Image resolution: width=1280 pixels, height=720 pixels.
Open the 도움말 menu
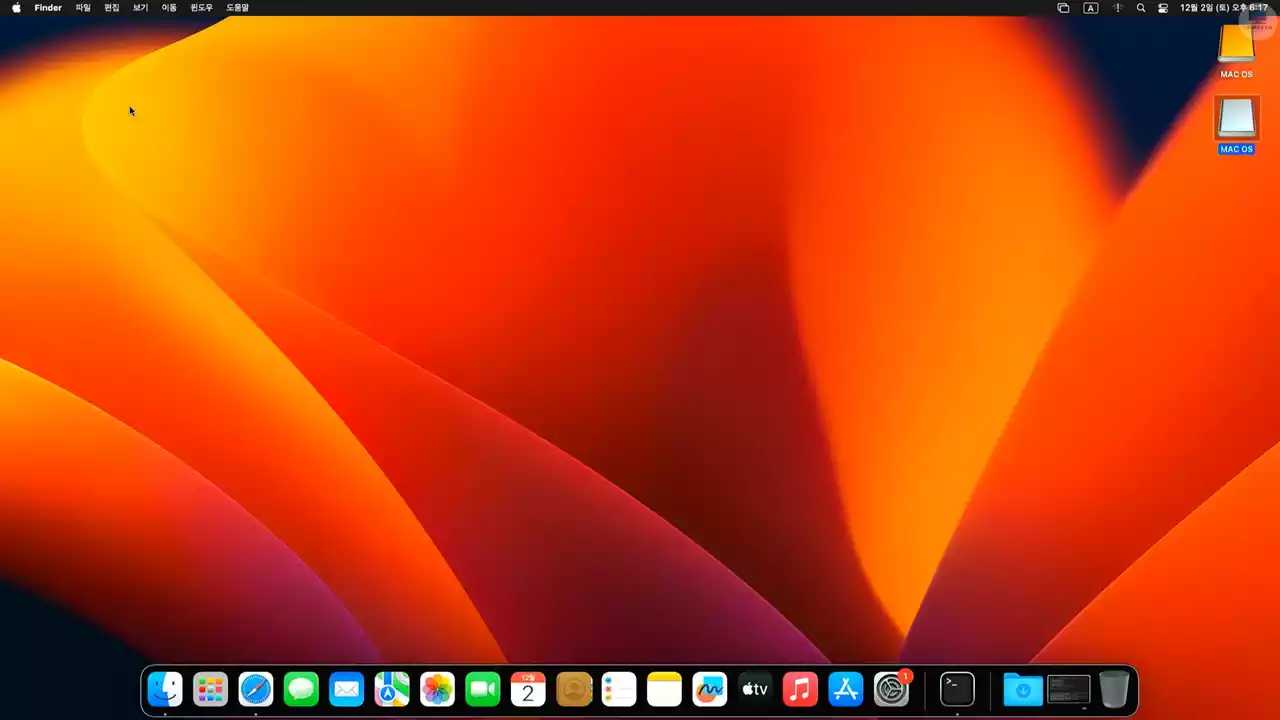click(x=237, y=7)
